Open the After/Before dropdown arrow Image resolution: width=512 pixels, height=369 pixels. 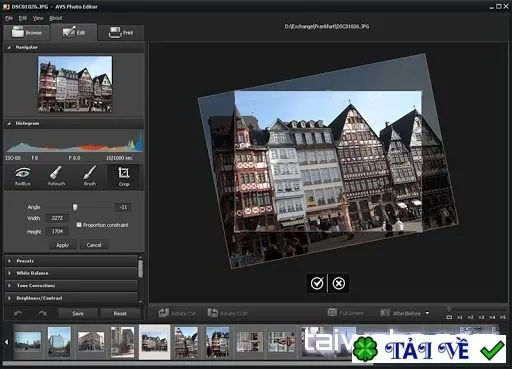[x=427, y=313]
